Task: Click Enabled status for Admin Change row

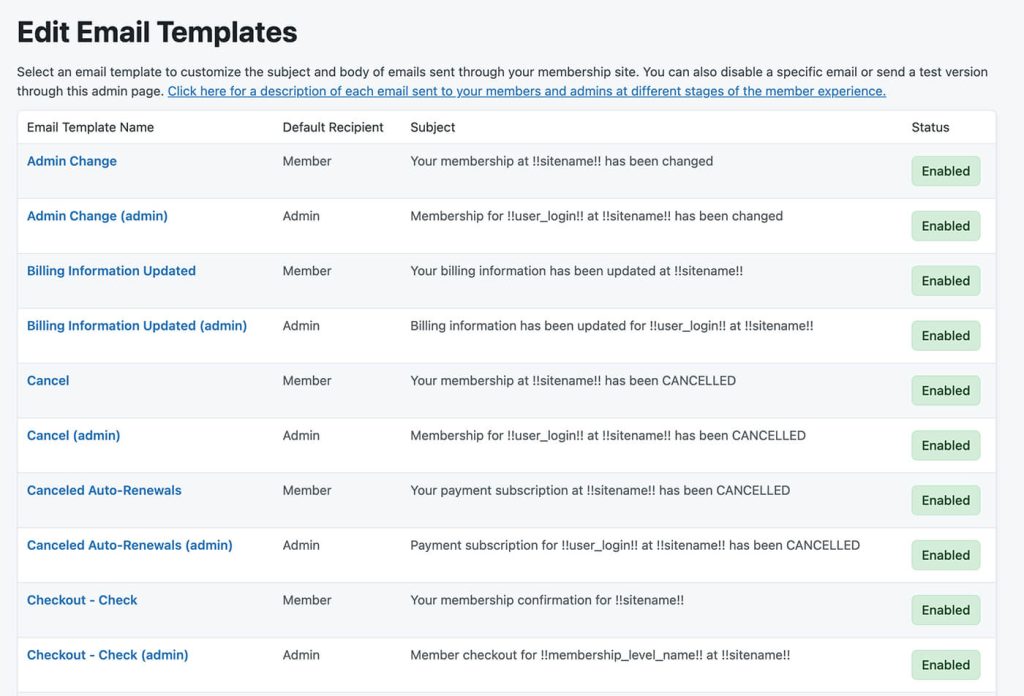Action: (946, 171)
